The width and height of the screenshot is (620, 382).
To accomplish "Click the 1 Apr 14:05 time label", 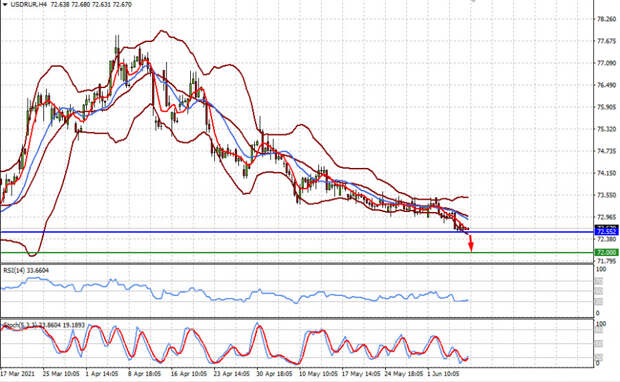I will [102, 374].
